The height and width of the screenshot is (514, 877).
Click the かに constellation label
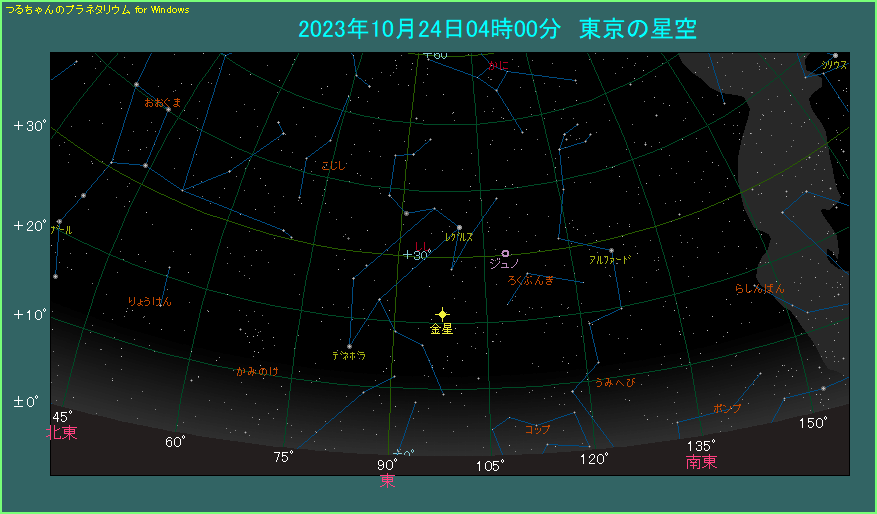pyautogui.click(x=498, y=66)
